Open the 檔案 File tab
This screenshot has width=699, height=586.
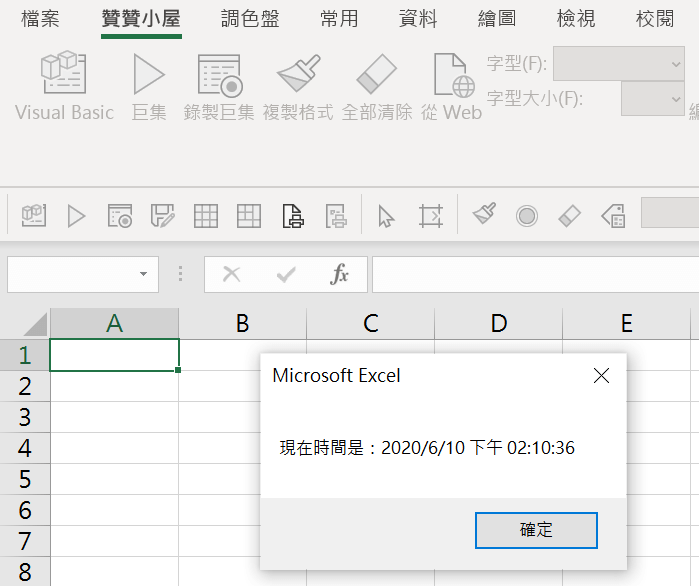pos(40,19)
